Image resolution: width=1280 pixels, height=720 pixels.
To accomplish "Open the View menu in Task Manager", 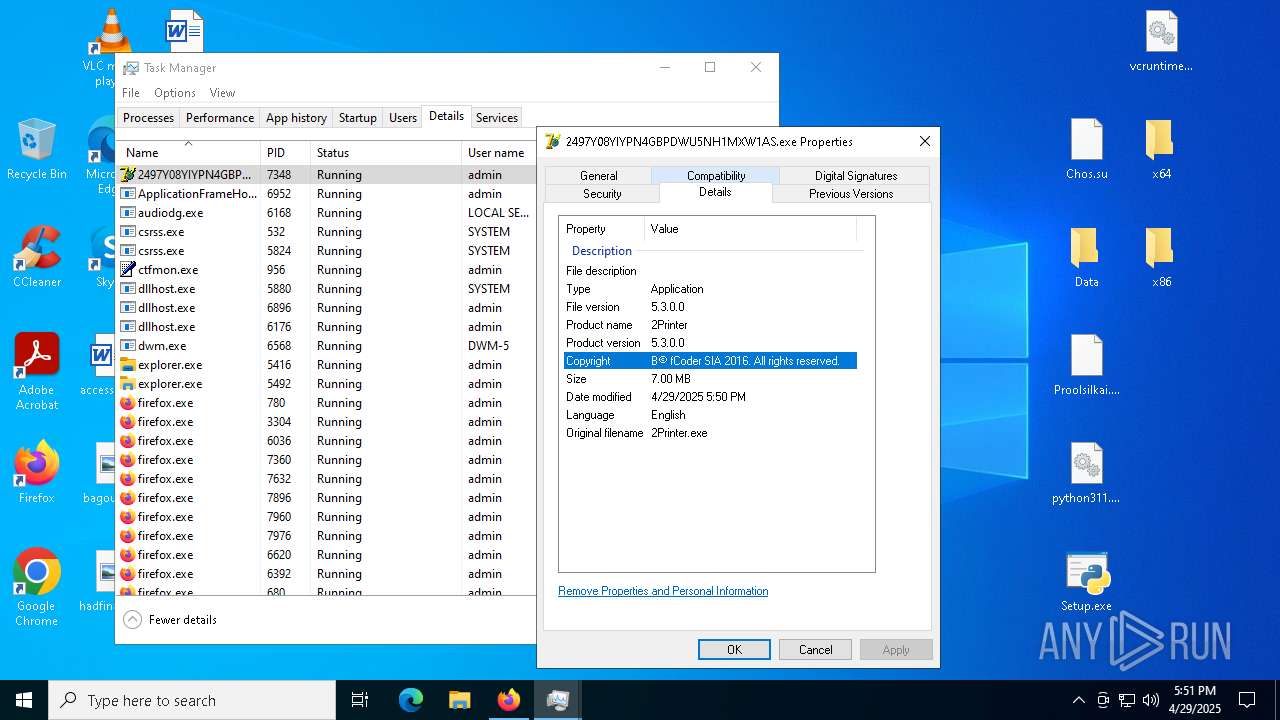I will coord(222,93).
